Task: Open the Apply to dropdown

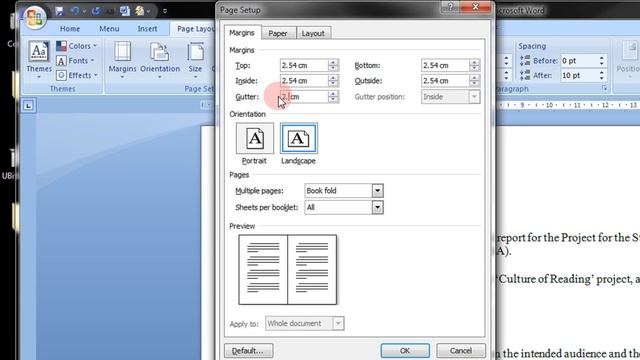Action: pyautogui.click(x=304, y=323)
